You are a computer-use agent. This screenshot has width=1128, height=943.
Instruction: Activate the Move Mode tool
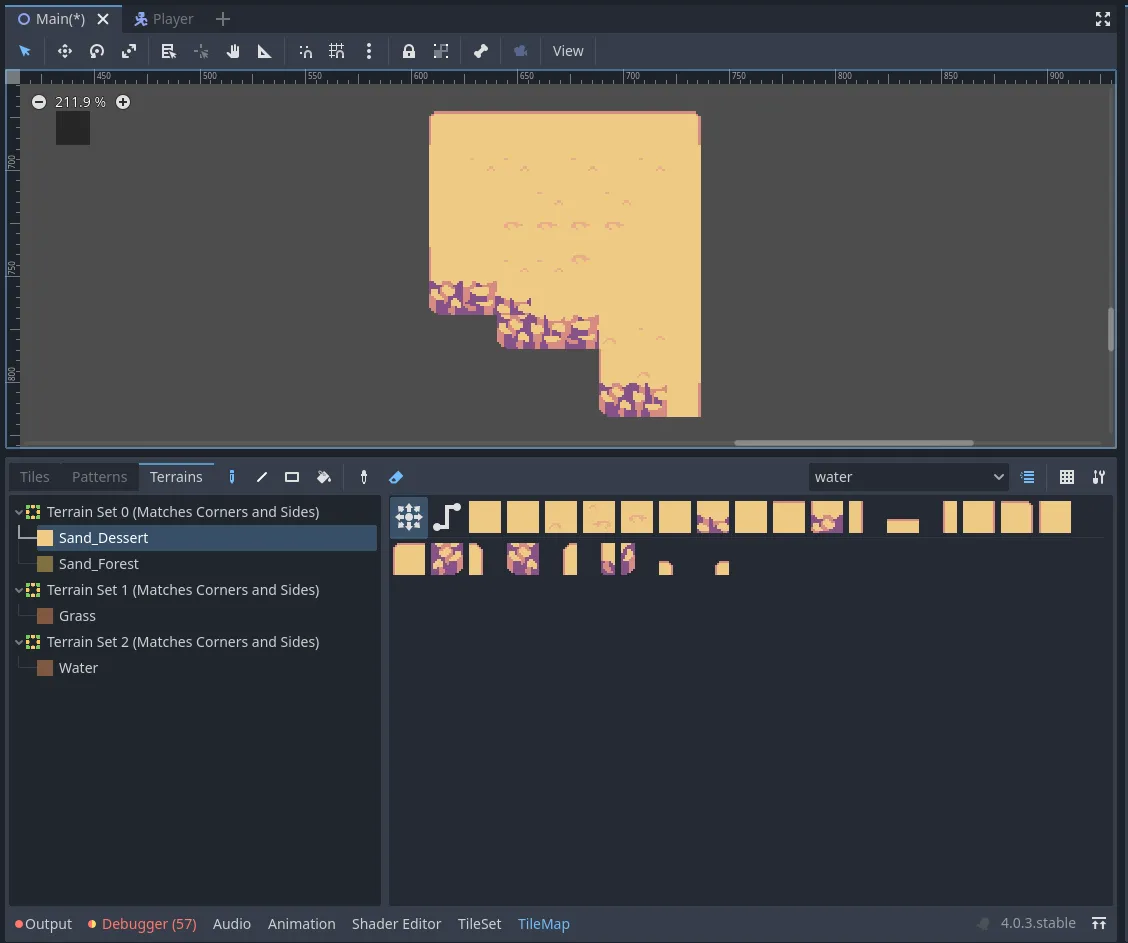(65, 51)
